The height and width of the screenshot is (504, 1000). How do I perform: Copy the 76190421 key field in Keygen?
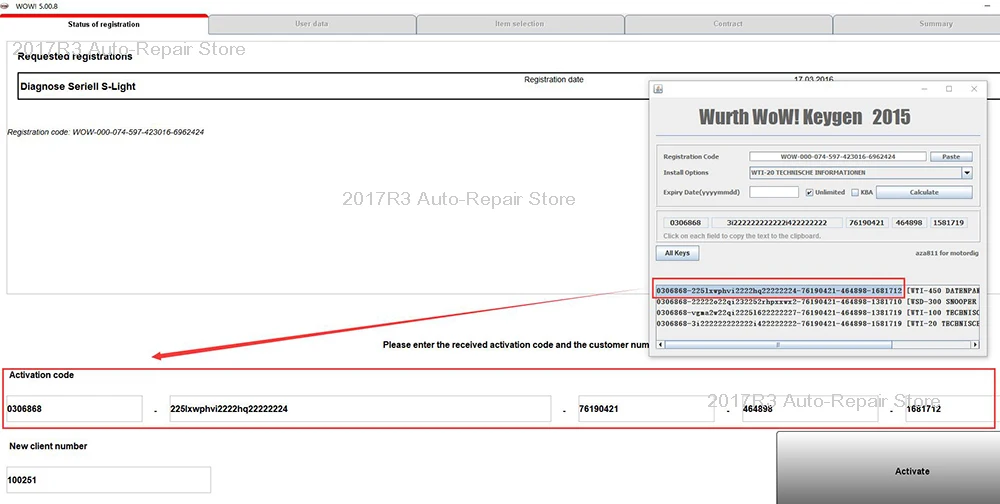(867, 223)
